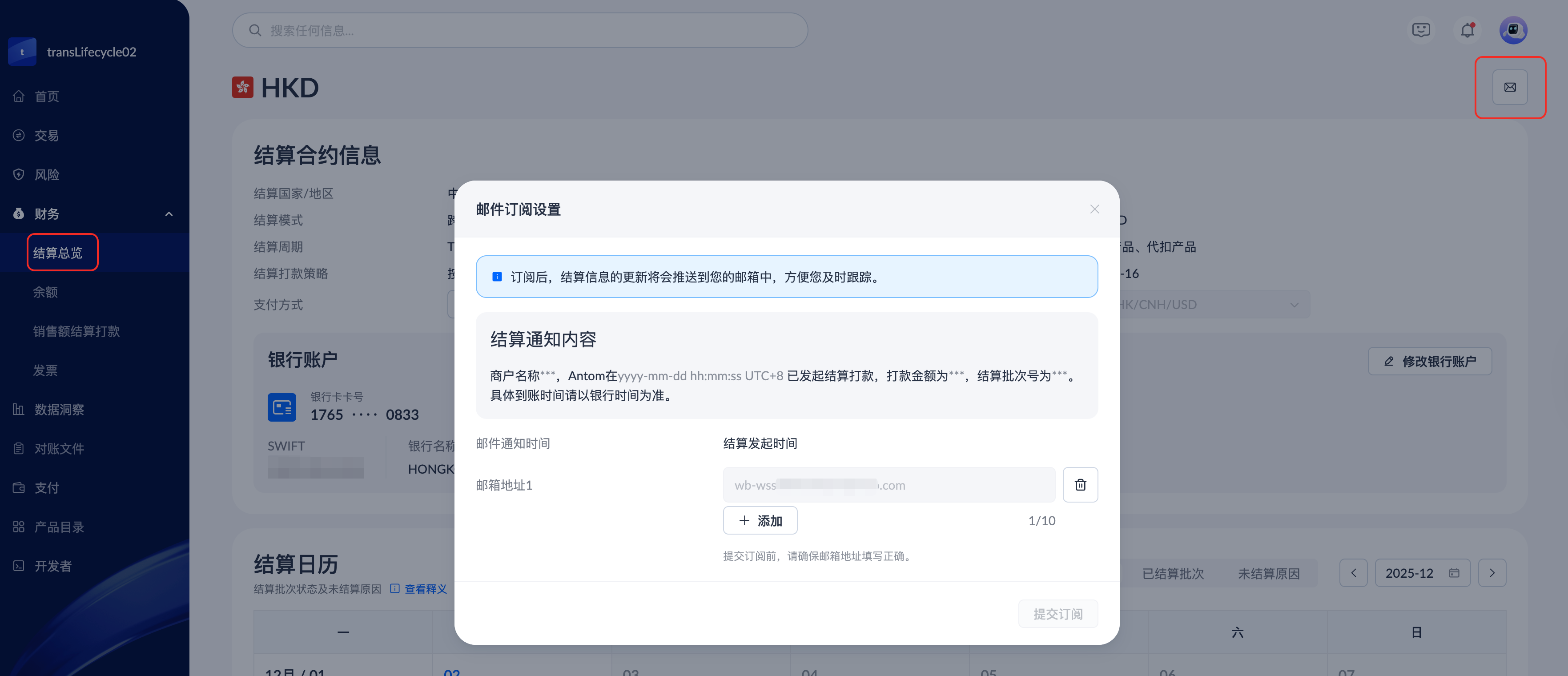Open the 查看释义 link
1568x676 pixels.
point(425,589)
